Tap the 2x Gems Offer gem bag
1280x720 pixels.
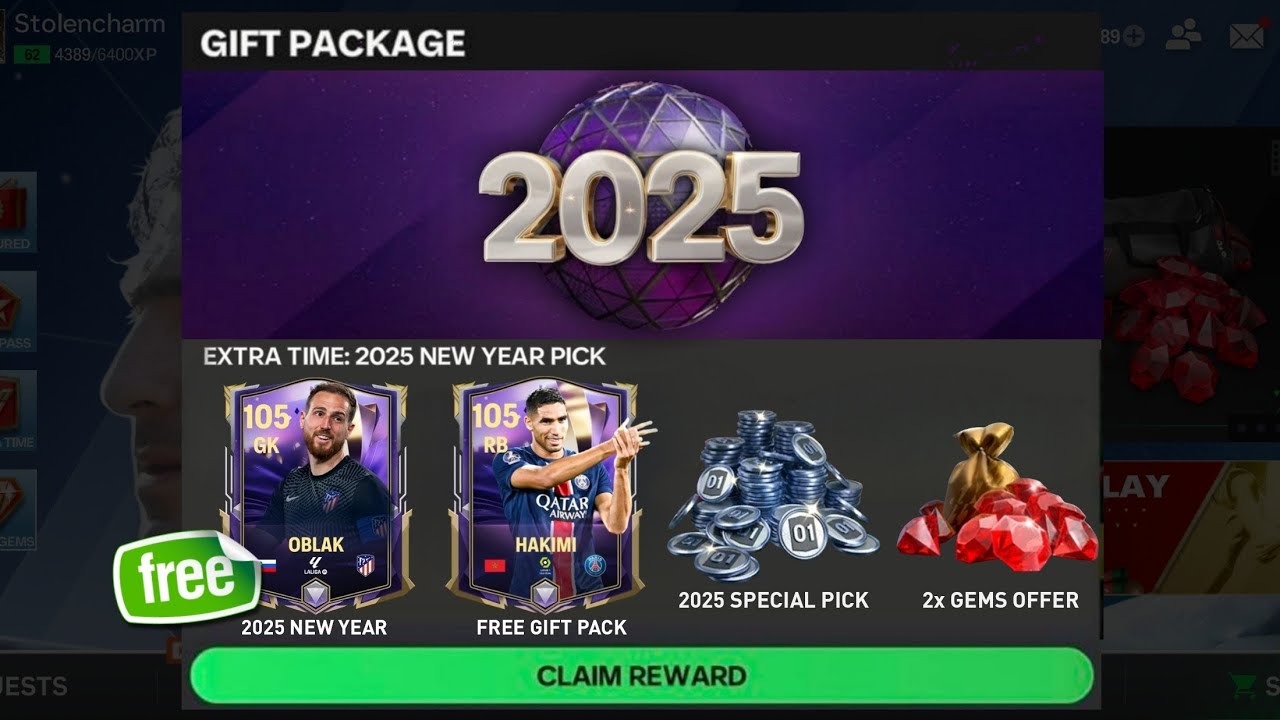tap(998, 498)
